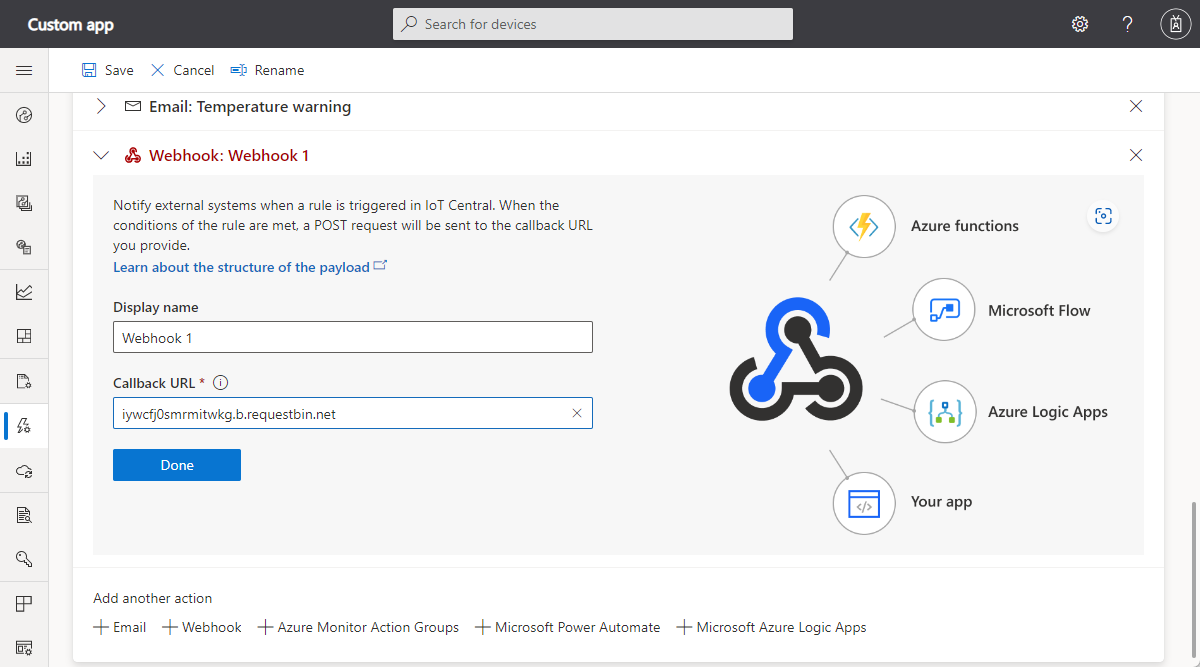Open the Analytics line chart icon
Screen dimensions: 1200x667
coord(24,292)
